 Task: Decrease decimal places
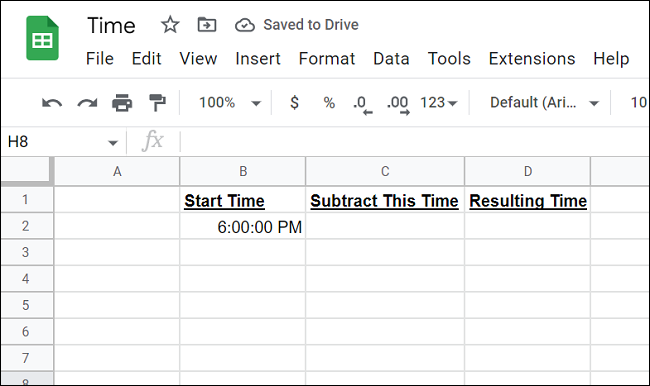pos(362,104)
